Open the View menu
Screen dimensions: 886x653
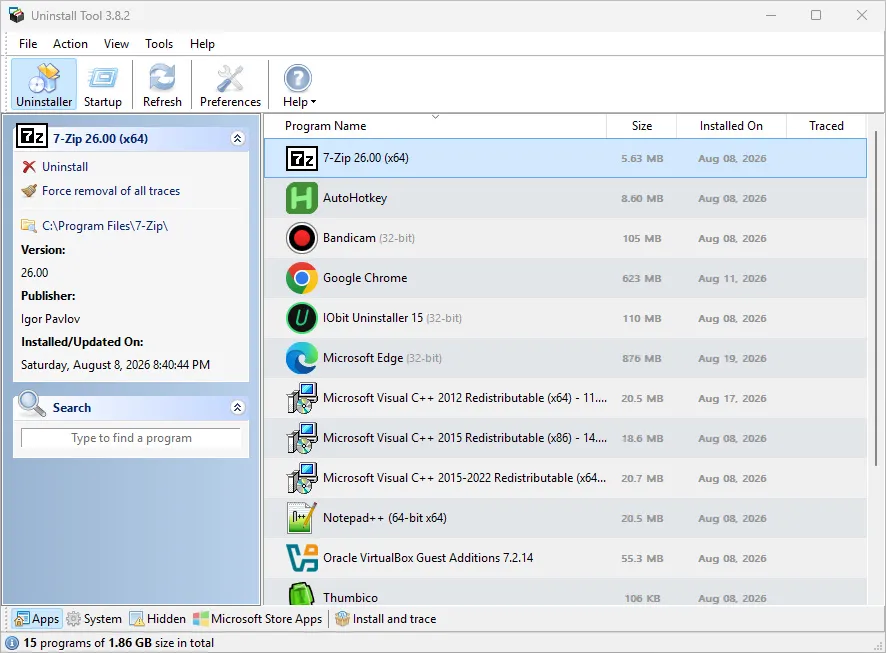point(116,43)
